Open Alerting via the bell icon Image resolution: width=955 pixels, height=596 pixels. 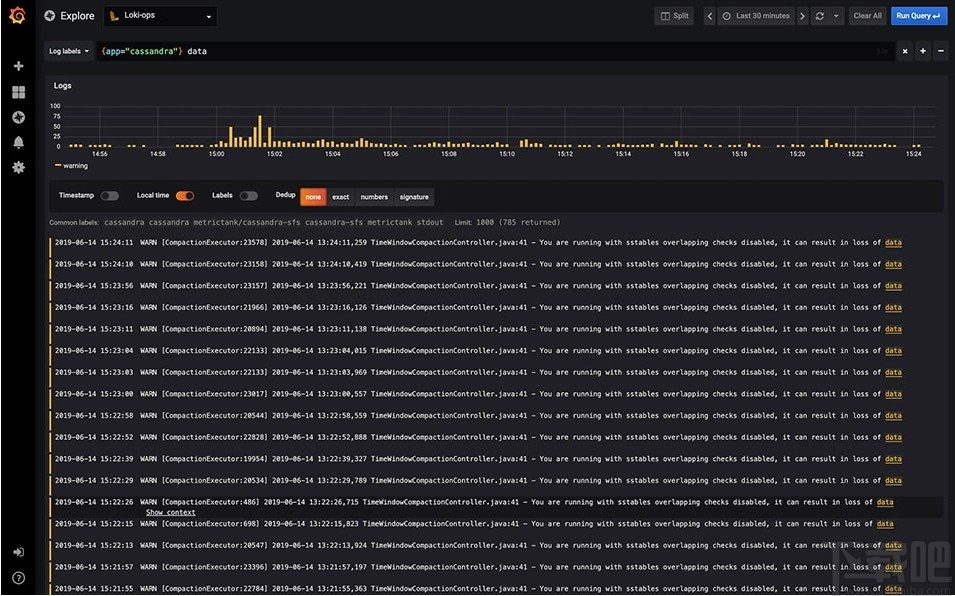click(x=18, y=141)
